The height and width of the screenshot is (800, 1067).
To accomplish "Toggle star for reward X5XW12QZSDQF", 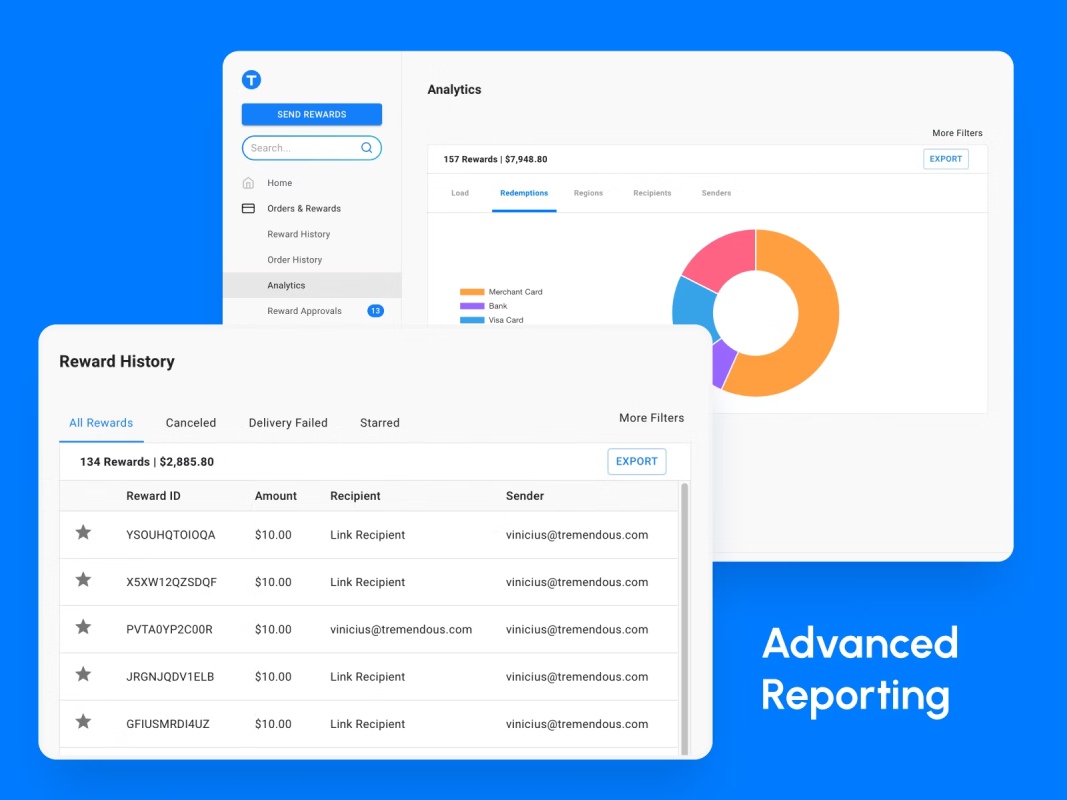I will pos(83,580).
